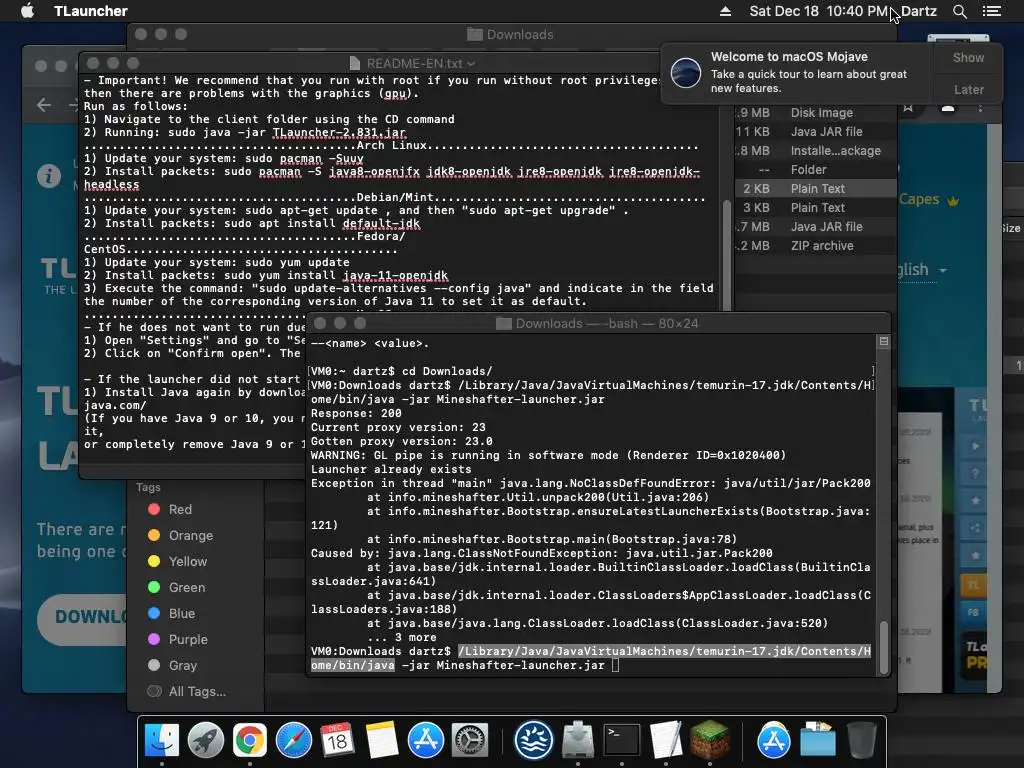This screenshot has width=1024, height=768.
Task: Select the Installer package row in Finder
Action: point(815,151)
